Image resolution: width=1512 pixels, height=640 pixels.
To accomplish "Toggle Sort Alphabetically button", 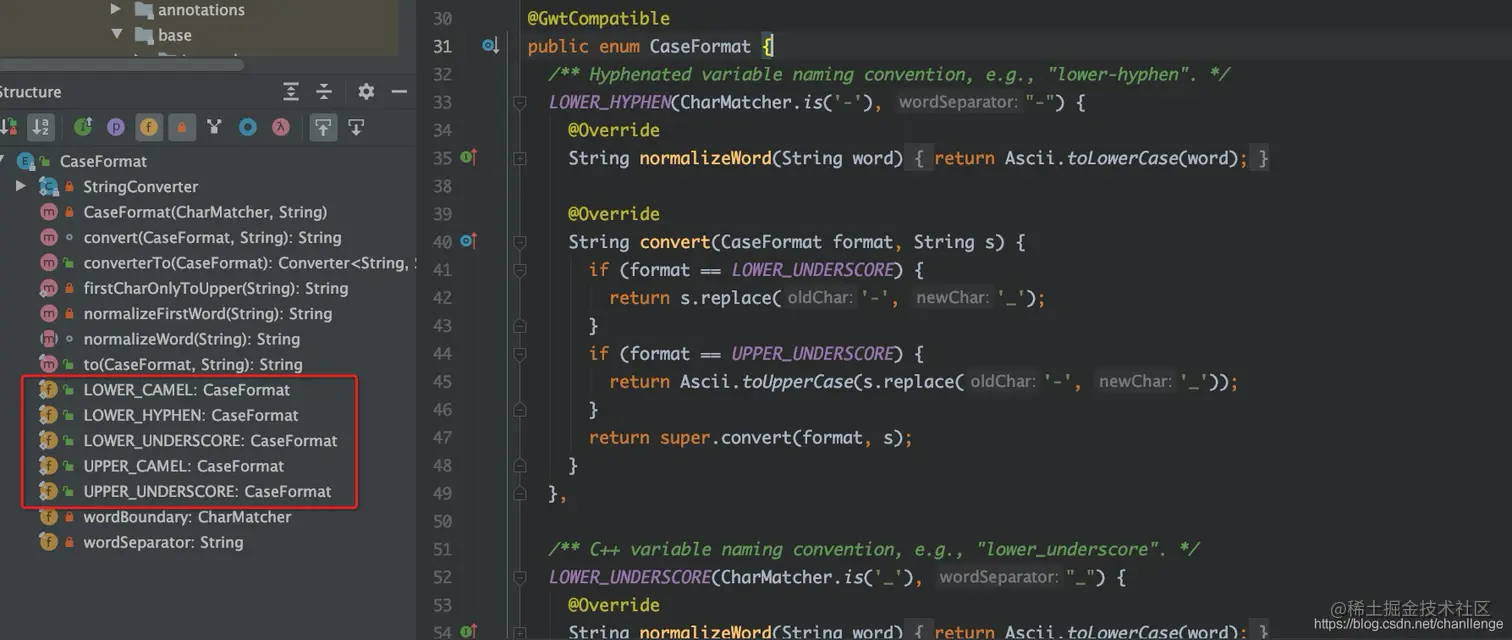I will [41, 127].
